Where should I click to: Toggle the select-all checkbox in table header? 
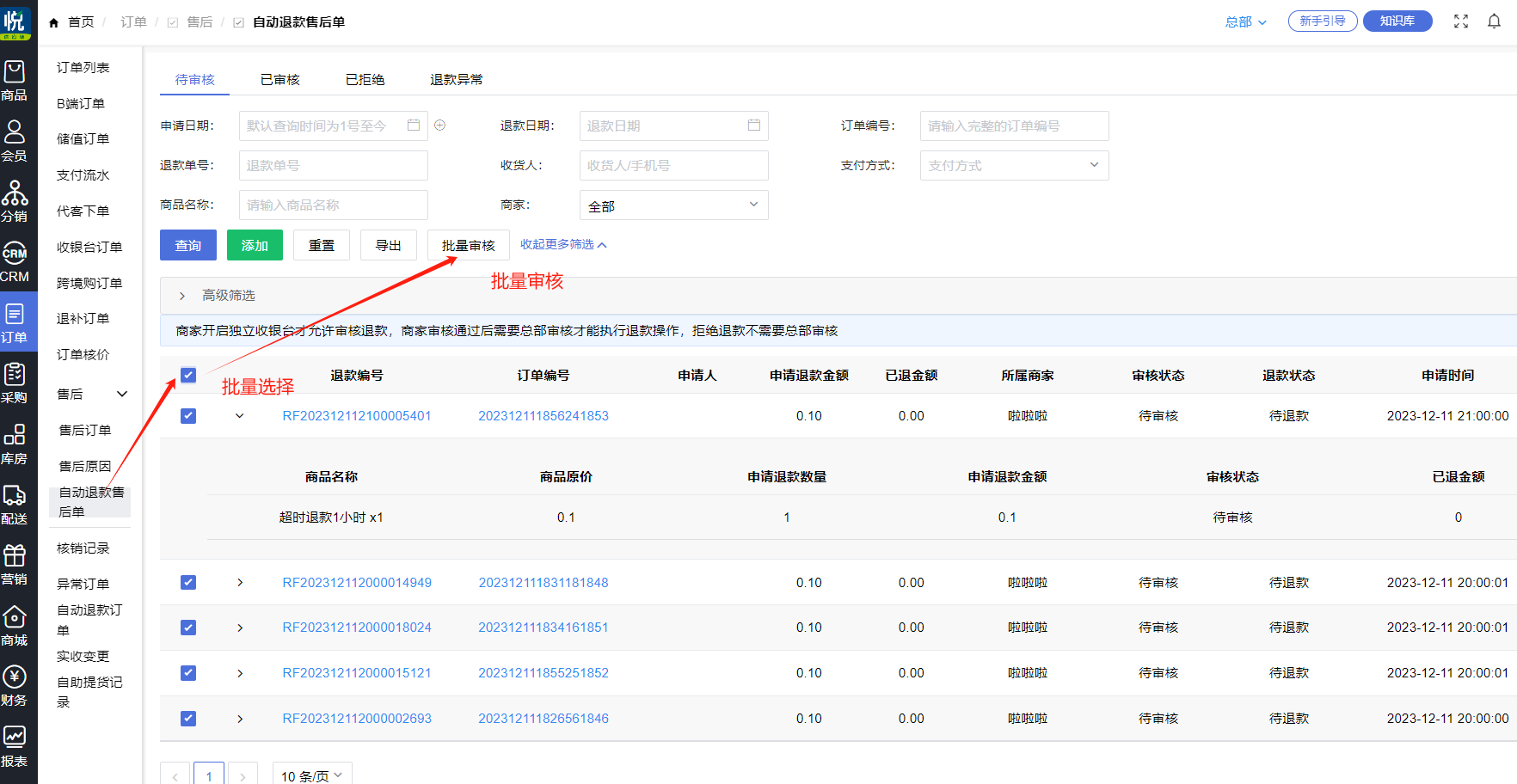pos(188,375)
